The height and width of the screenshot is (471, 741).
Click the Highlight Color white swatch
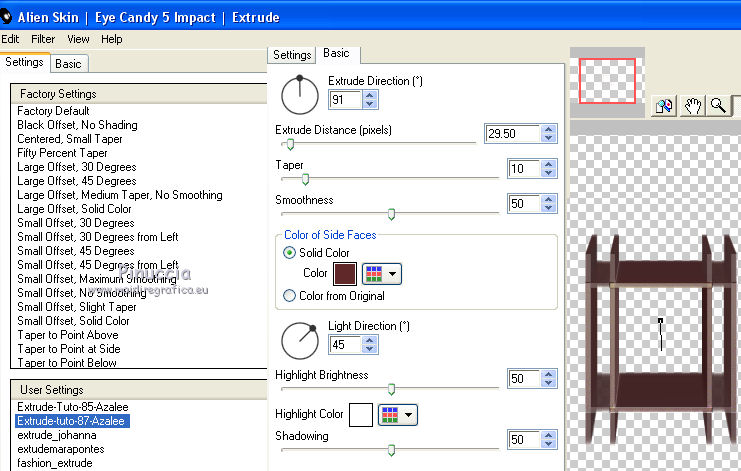[x=361, y=415]
